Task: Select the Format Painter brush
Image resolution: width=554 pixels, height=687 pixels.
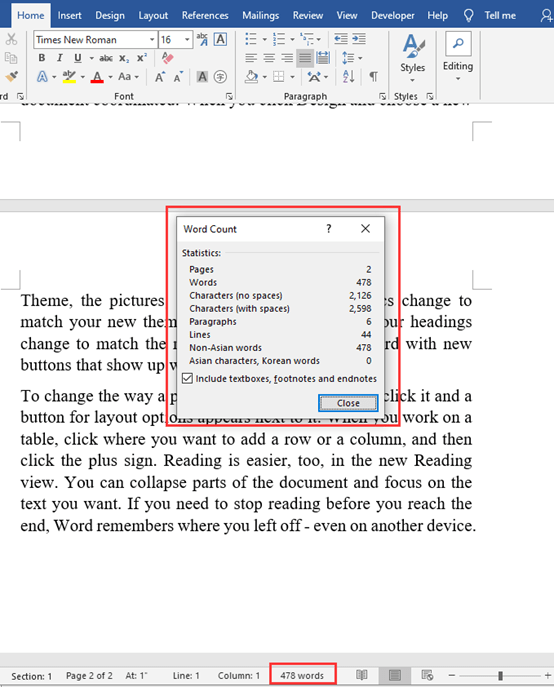Action: click(x=11, y=76)
